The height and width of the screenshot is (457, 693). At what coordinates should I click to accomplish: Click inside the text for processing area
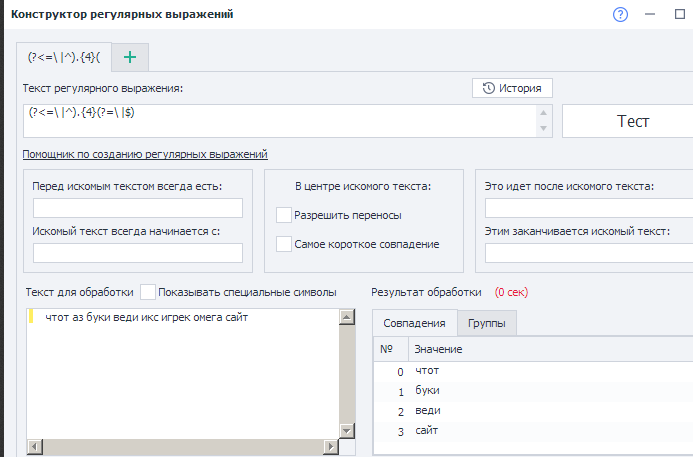(x=183, y=373)
